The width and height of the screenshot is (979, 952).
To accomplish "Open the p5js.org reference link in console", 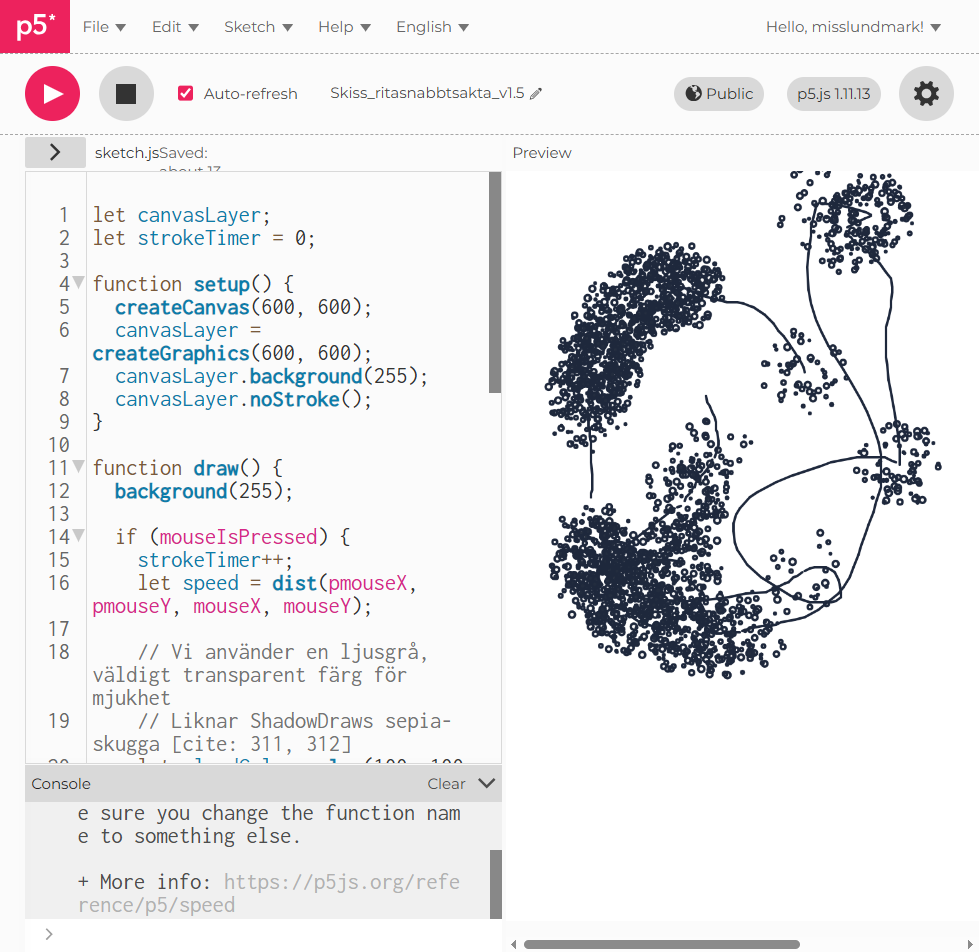I will coord(268,893).
